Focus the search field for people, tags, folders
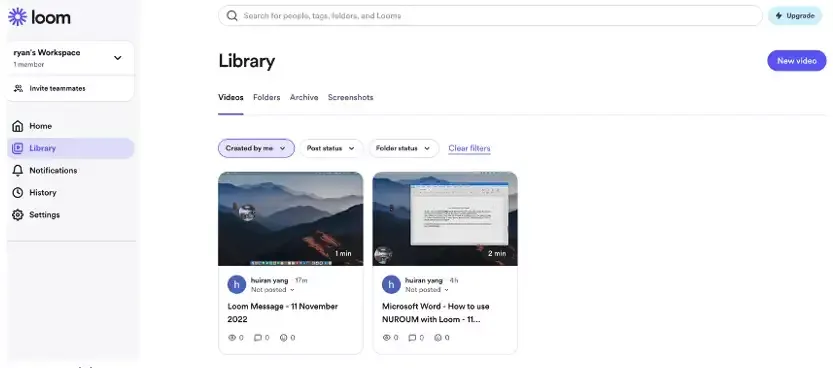 tap(490, 16)
